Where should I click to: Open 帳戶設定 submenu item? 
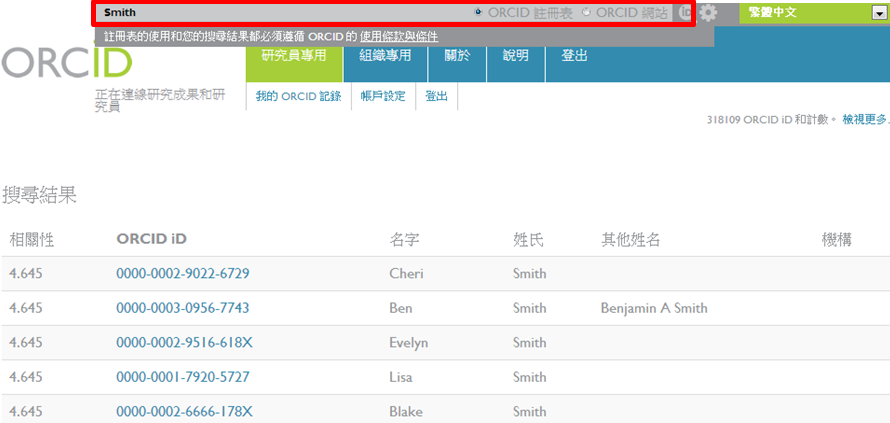(x=383, y=96)
